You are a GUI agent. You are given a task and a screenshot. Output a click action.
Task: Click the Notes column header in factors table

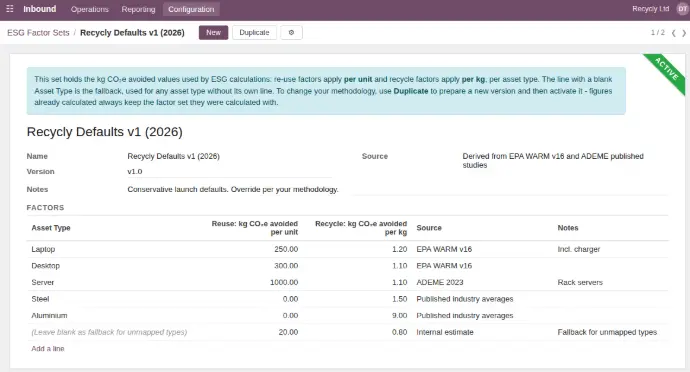[x=568, y=228]
